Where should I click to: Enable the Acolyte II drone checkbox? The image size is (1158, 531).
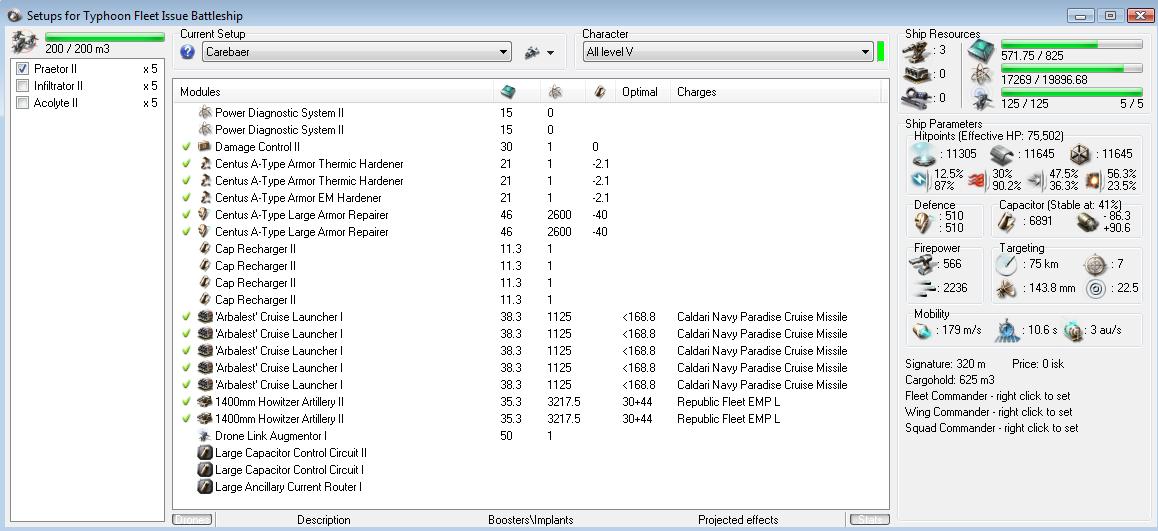point(22,103)
